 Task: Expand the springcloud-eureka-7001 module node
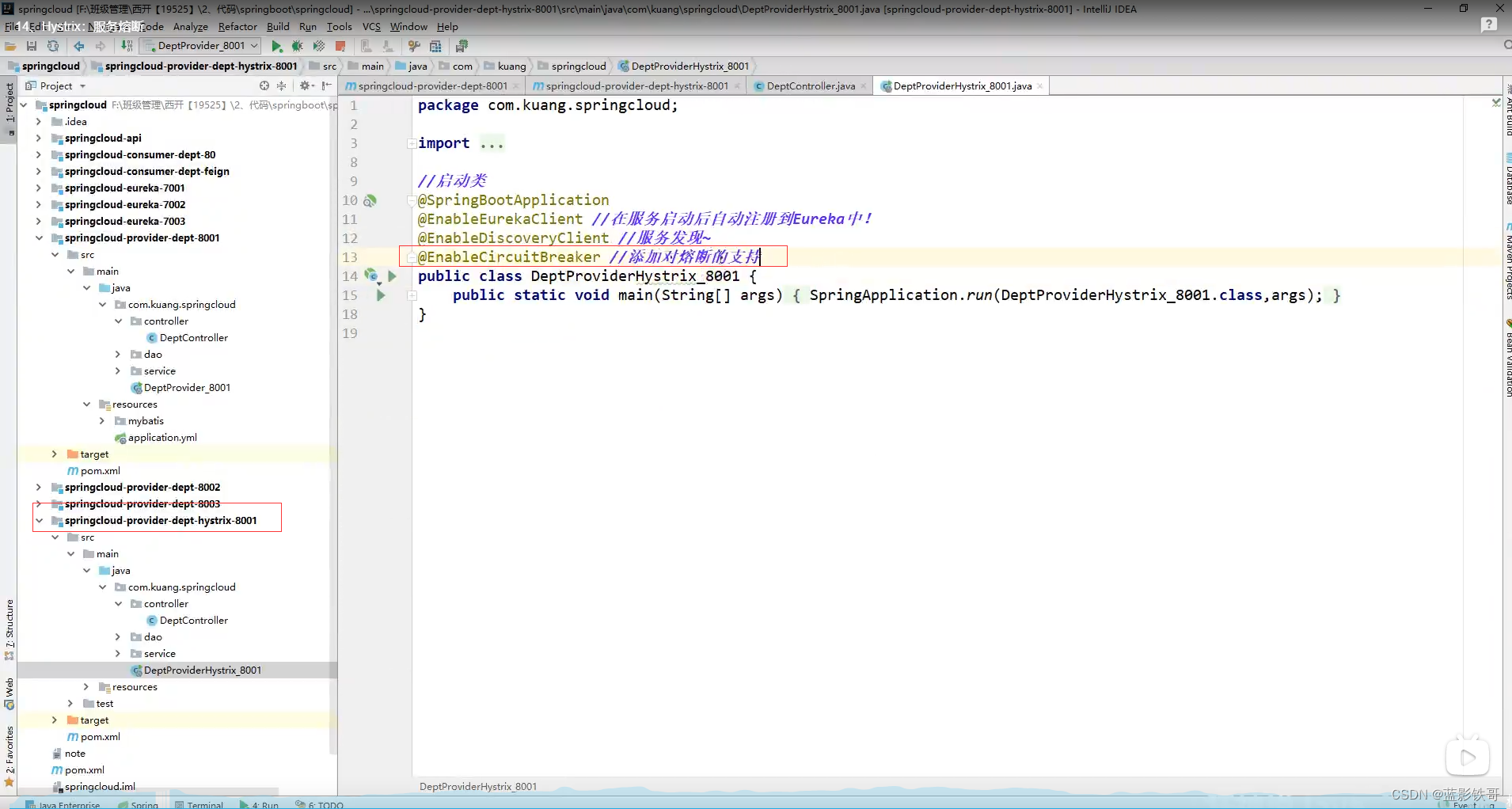[38, 188]
